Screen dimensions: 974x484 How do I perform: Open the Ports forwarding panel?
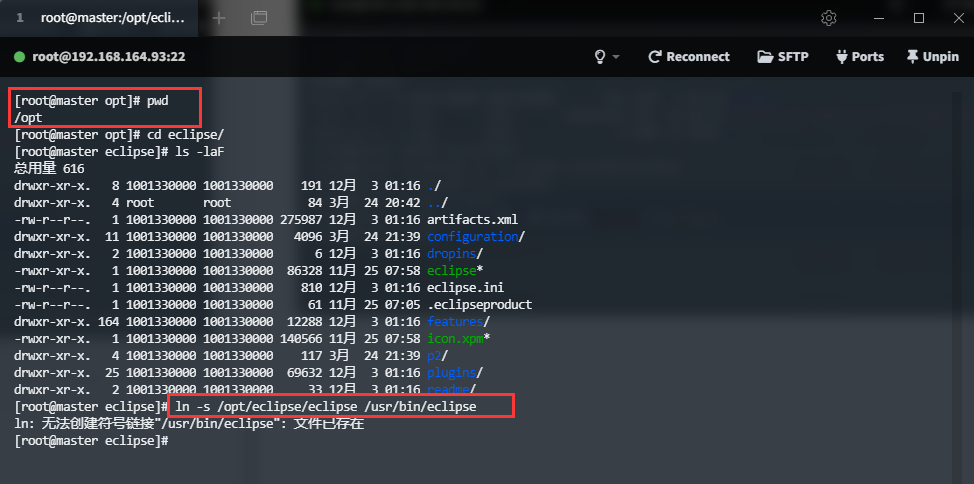click(860, 57)
